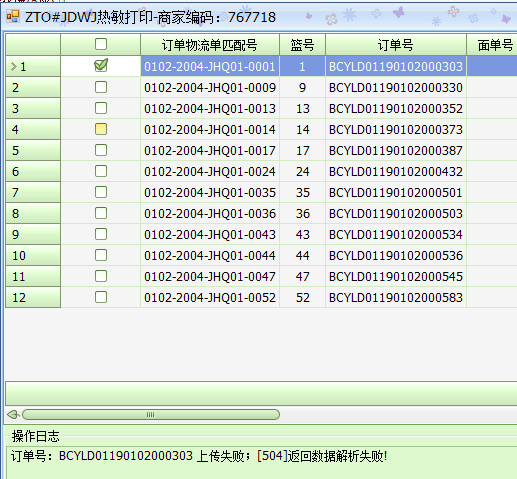Click the 操作日志 failure message text
Viewport: 517px width, 479px height.
199,456
